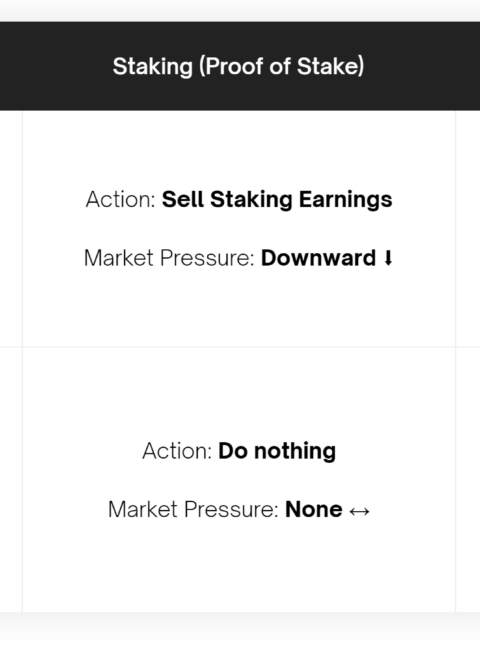This screenshot has width=480, height=645.
Task: Click Market Pressure label before None
Action: tap(193, 510)
